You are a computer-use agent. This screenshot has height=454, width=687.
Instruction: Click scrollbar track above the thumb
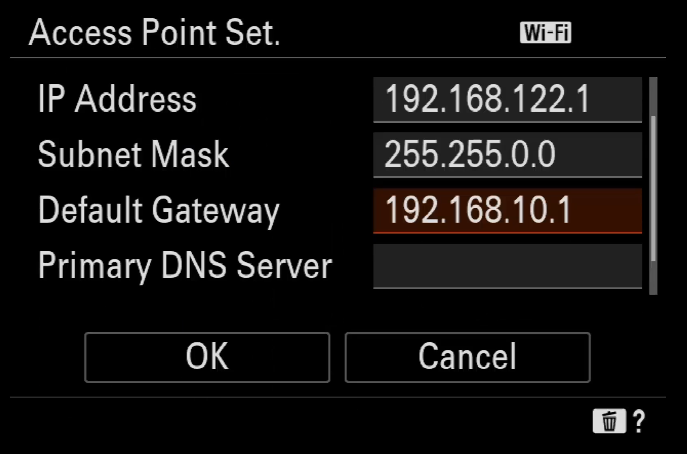(x=653, y=96)
